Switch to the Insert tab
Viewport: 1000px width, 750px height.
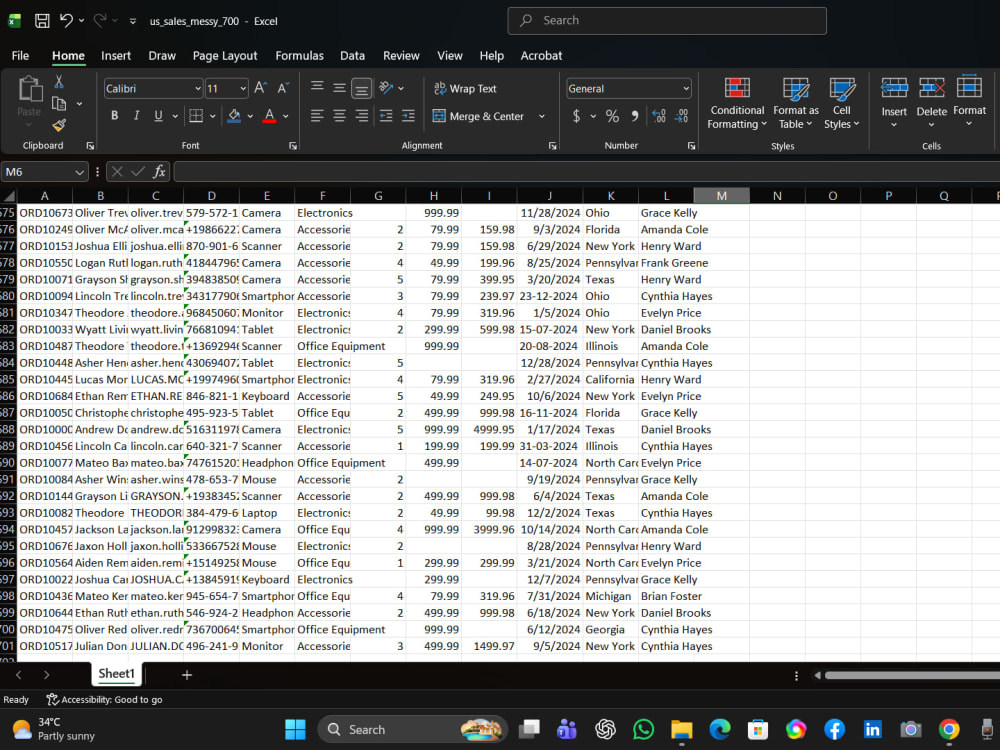(115, 55)
